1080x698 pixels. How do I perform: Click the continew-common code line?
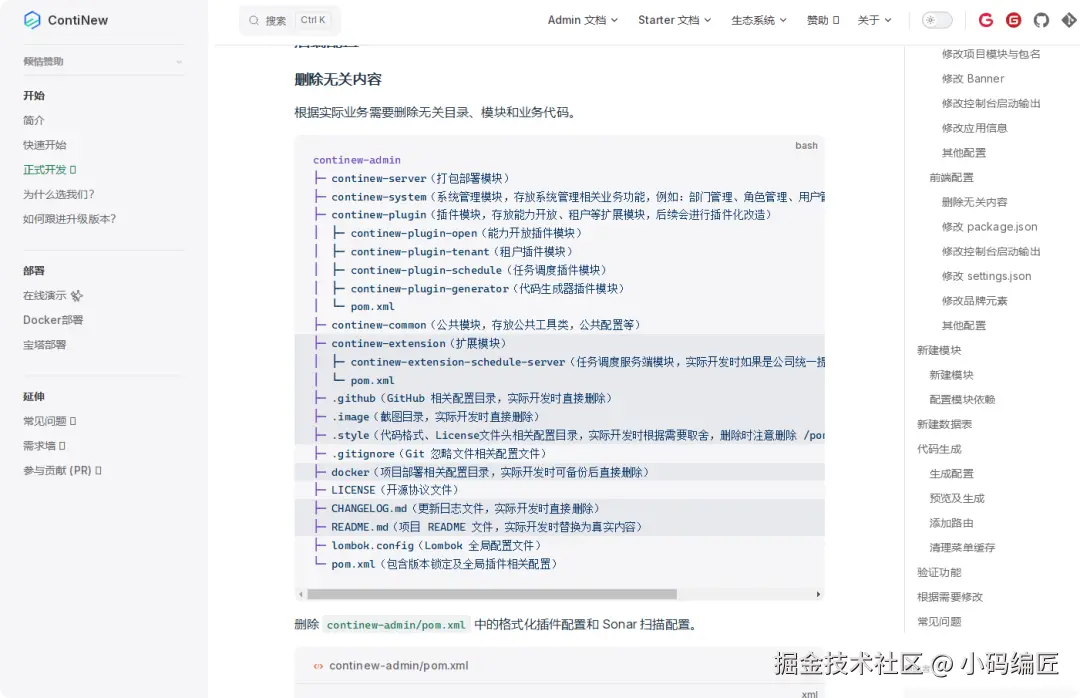(477, 325)
